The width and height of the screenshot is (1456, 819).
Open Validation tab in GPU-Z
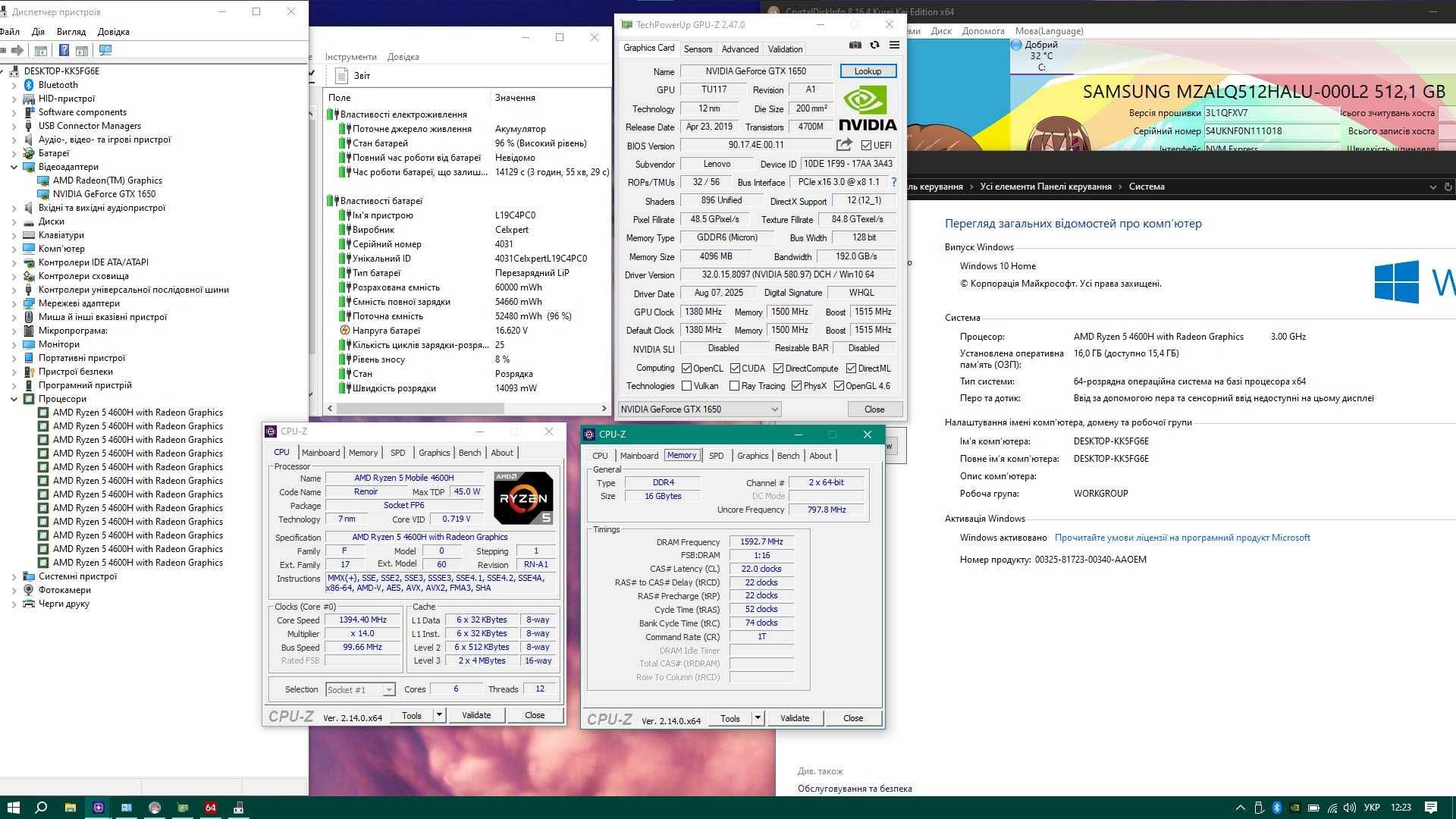click(x=785, y=49)
